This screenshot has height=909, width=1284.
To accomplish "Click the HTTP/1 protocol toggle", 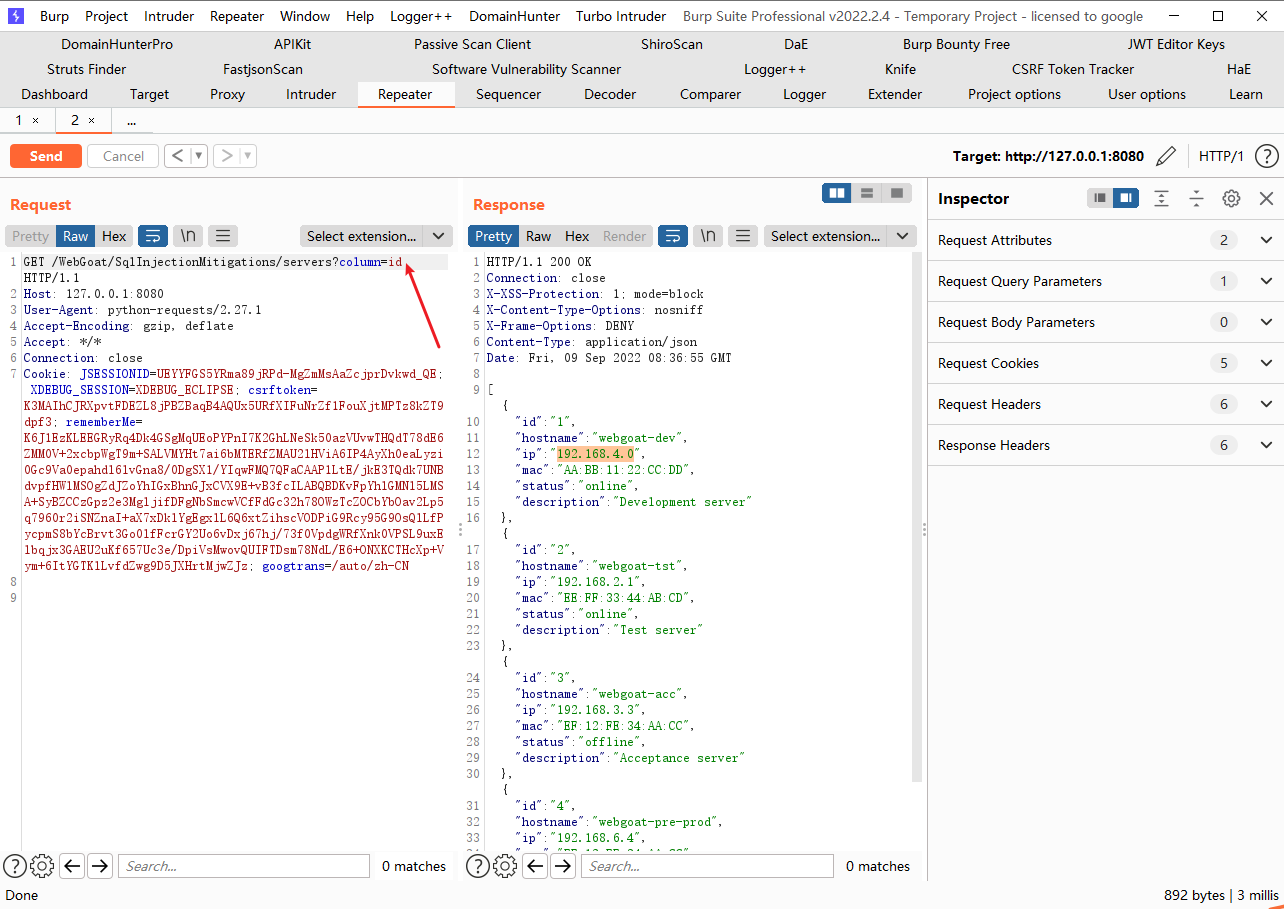I will [1221, 156].
